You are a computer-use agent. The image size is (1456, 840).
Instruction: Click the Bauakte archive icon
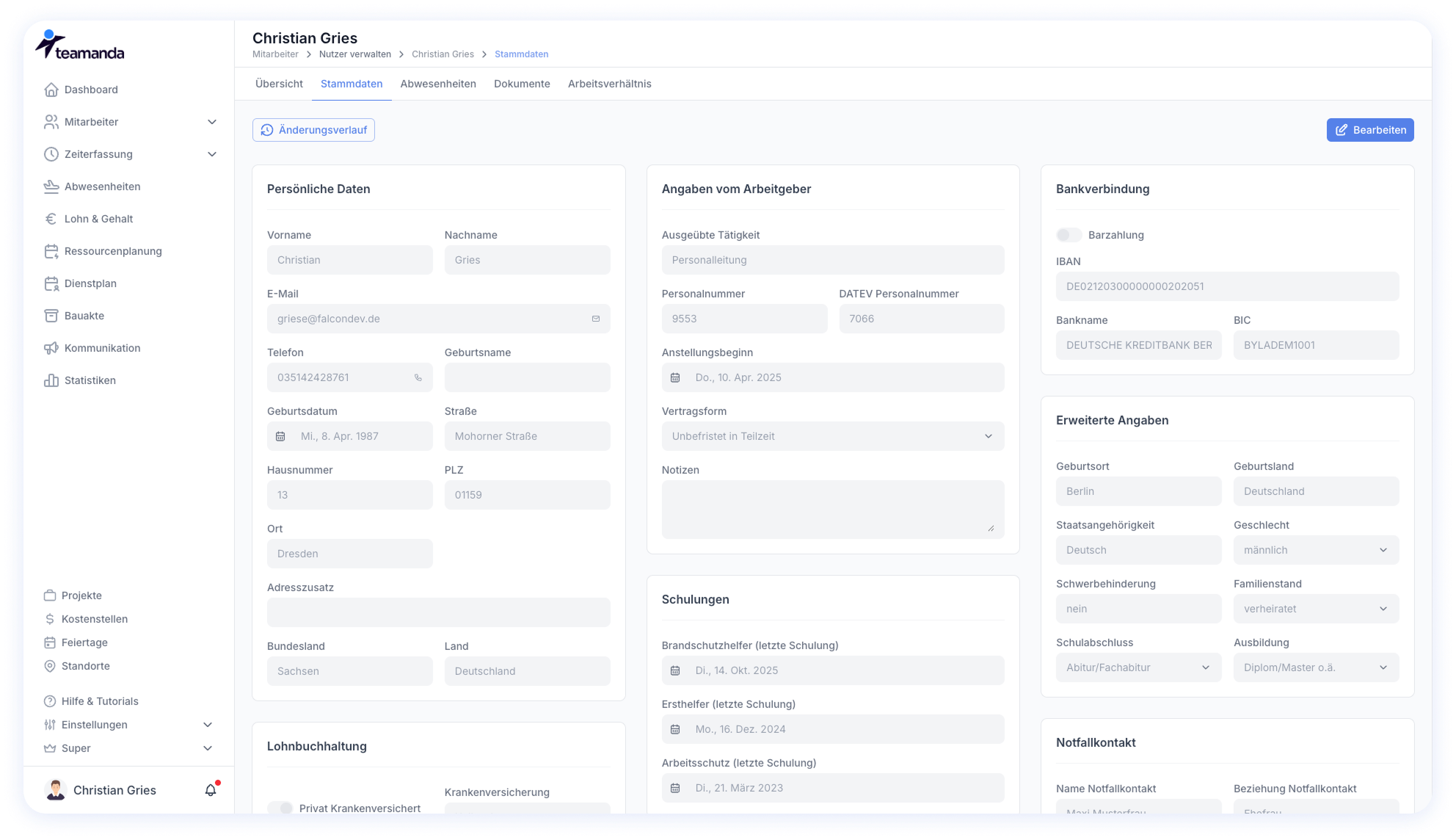pos(51,316)
